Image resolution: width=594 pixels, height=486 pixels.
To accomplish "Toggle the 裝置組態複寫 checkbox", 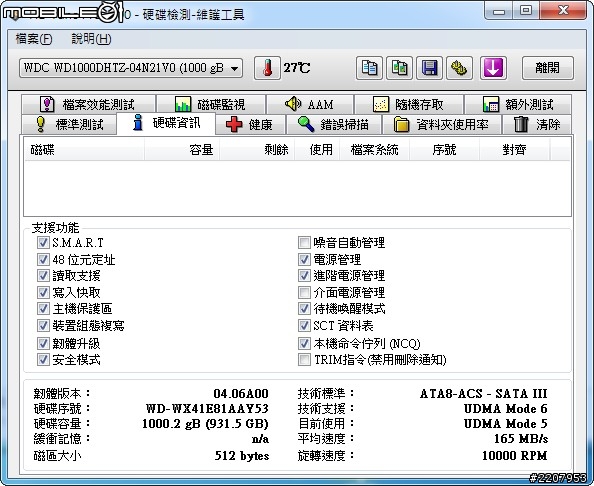I will click(x=43, y=325).
